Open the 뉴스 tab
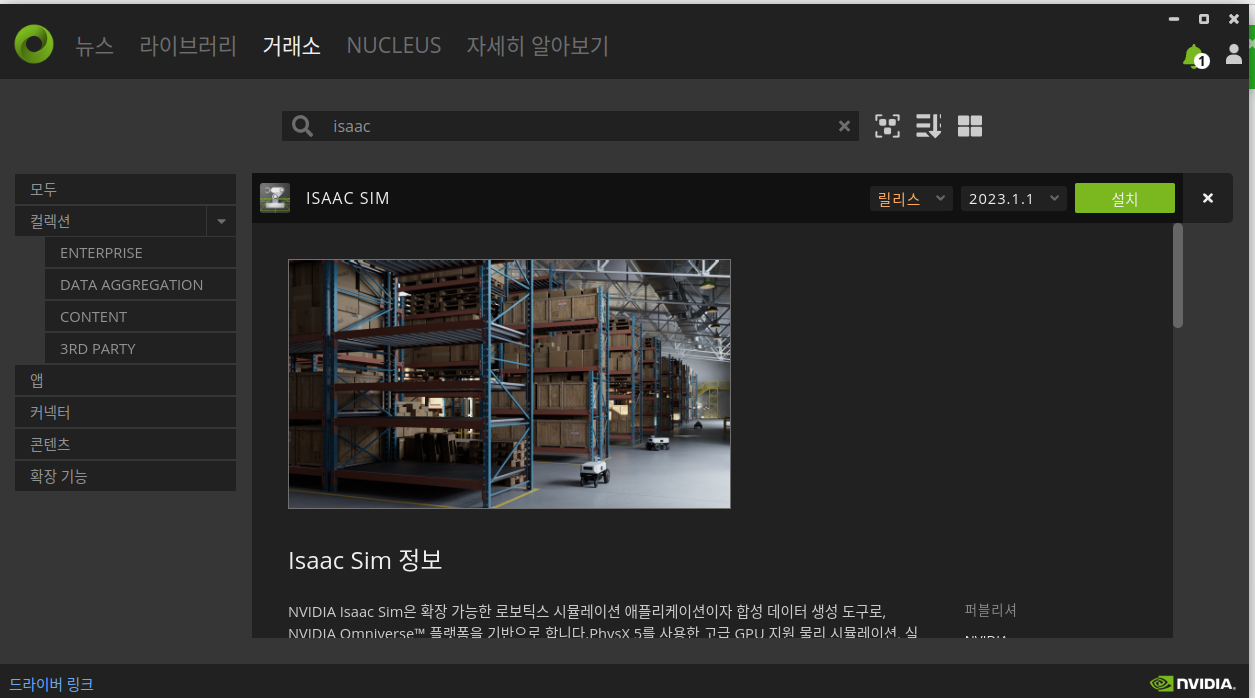Viewport: 1255px width, 698px height. (95, 46)
